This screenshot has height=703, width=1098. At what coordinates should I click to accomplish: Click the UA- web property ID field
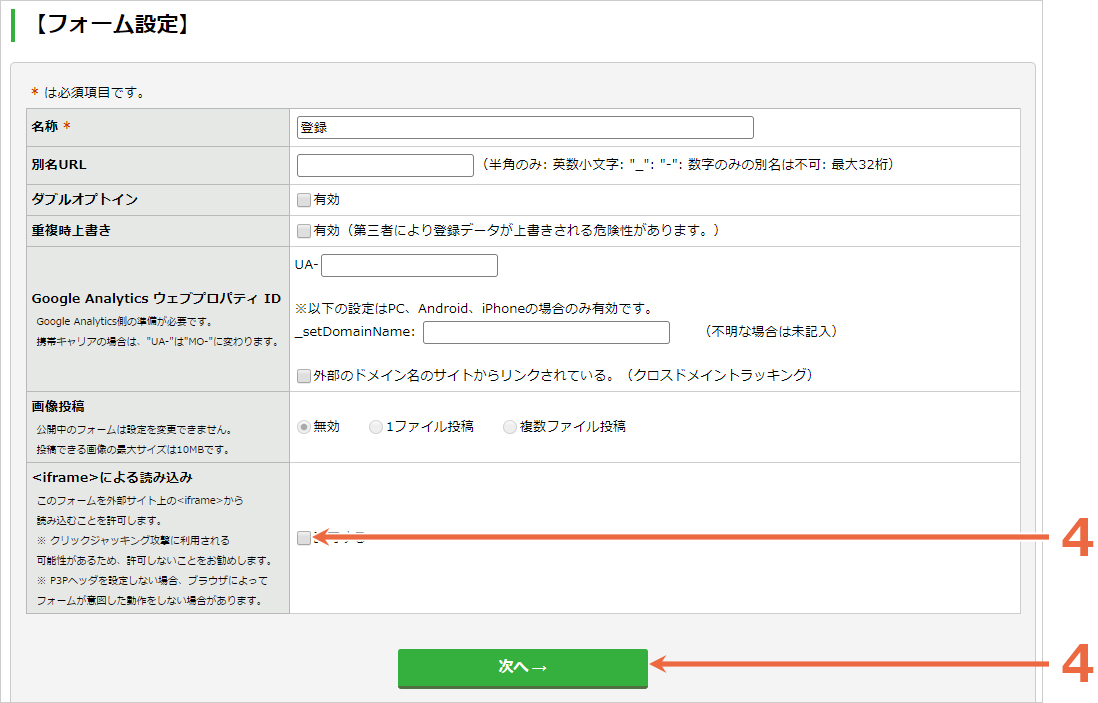(x=410, y=265)
